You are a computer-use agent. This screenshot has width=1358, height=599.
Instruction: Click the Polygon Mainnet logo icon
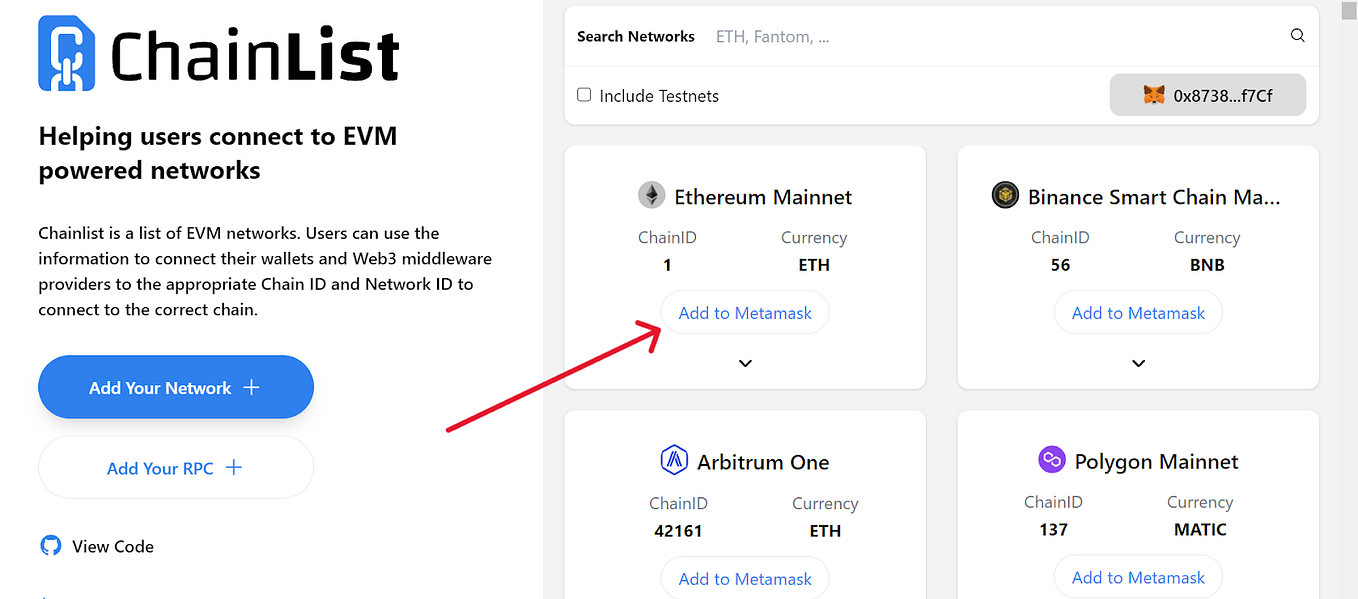click(x=1052, y=461)
